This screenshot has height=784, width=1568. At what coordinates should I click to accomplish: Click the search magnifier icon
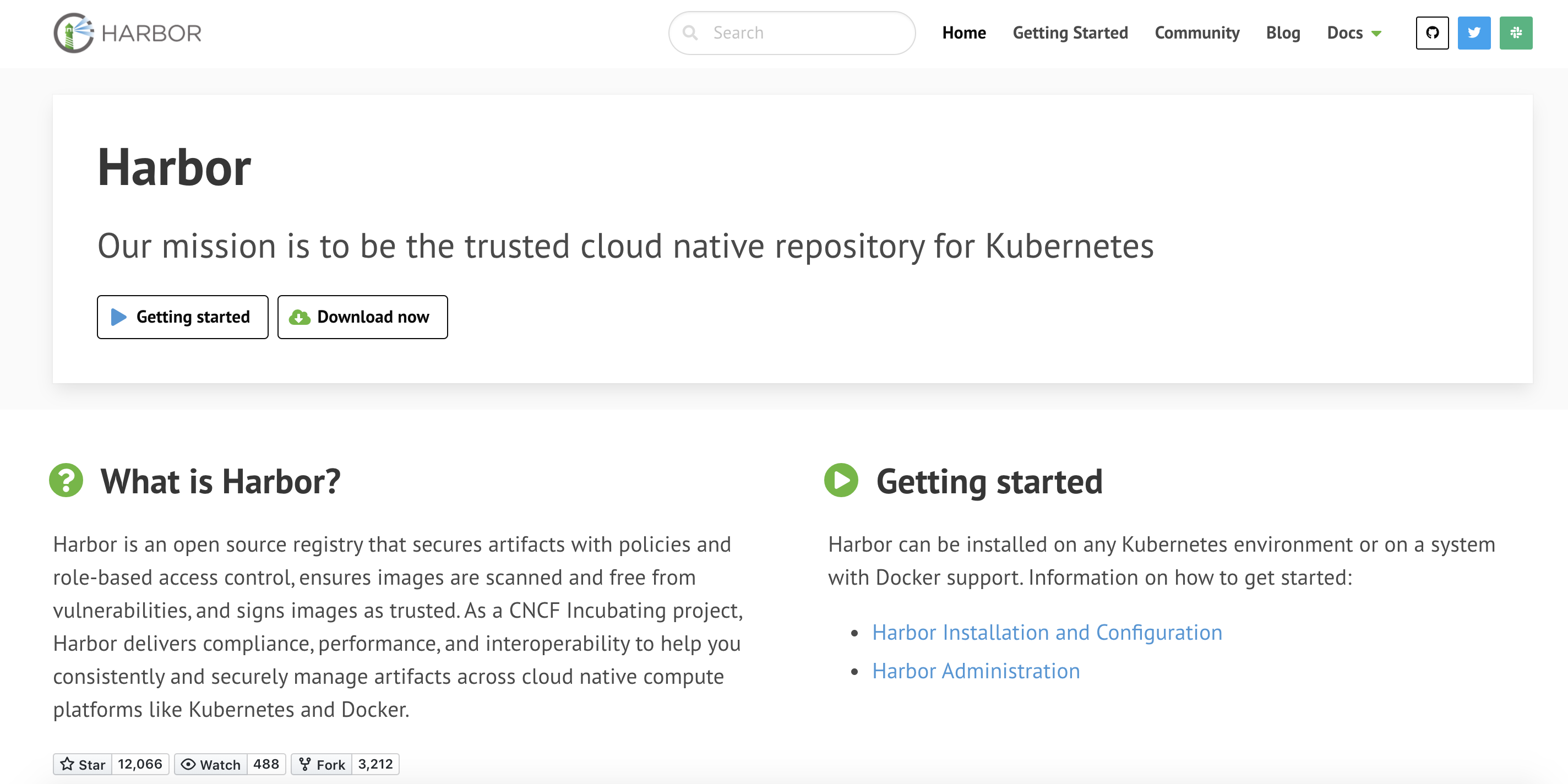click(x=690, y=33)
